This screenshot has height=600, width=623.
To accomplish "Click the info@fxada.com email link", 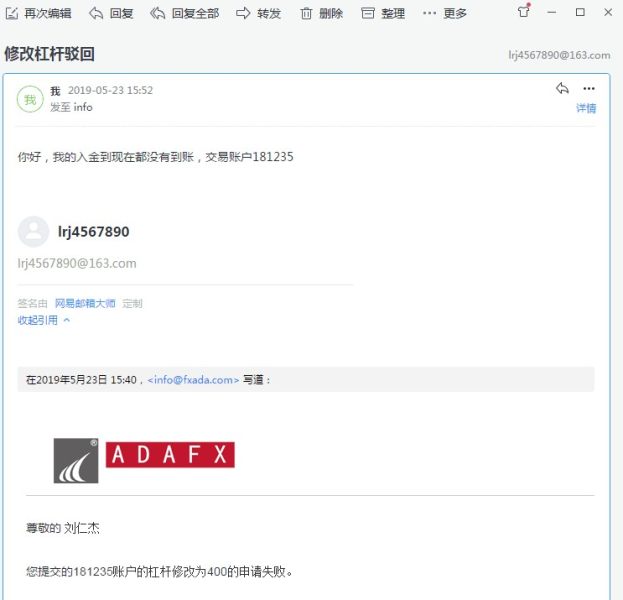I will (x=193, y=380).
